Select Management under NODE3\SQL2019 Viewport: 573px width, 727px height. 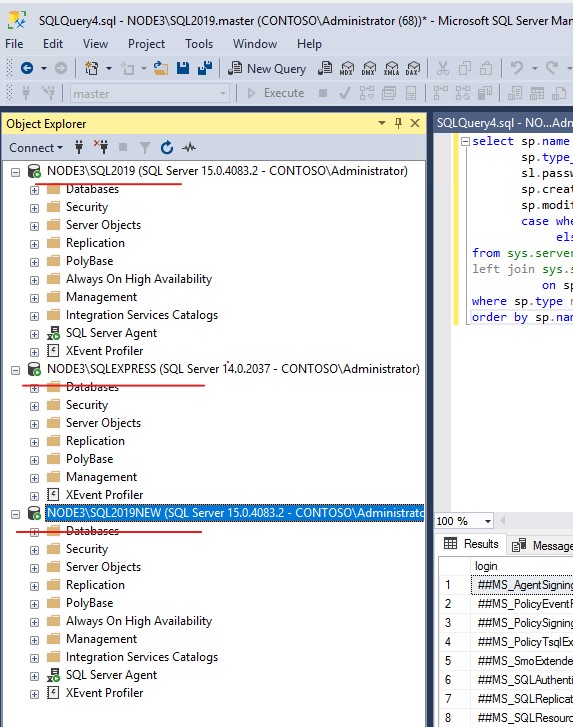click(102, 297)
